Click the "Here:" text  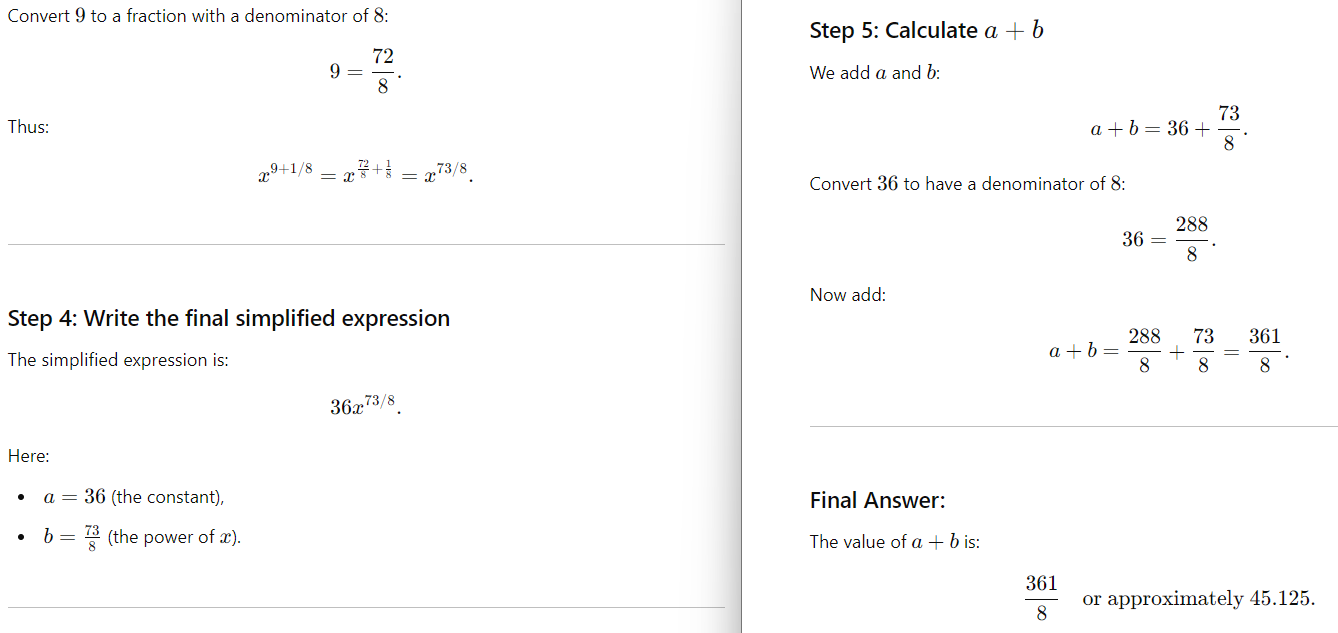pos(29,456)
